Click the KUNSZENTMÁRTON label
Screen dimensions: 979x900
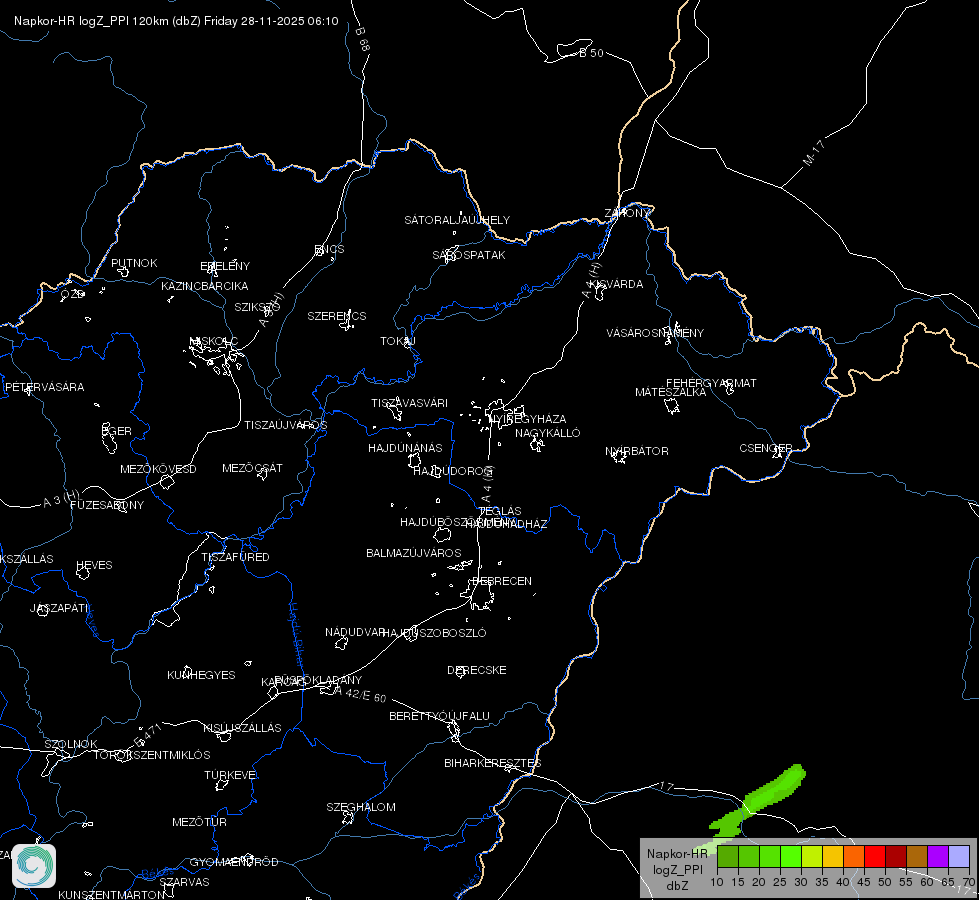click(x=112, y=894)
